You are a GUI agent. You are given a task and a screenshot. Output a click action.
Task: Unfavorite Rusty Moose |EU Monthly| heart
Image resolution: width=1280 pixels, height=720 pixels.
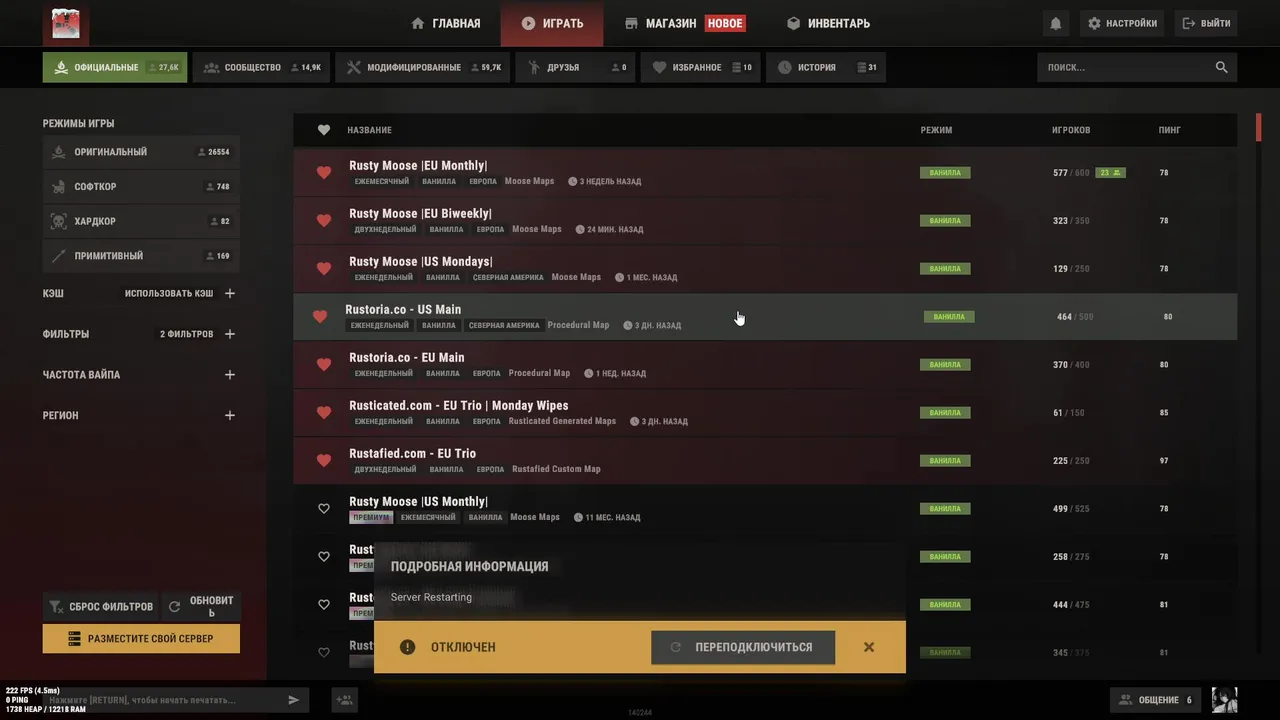324,173
